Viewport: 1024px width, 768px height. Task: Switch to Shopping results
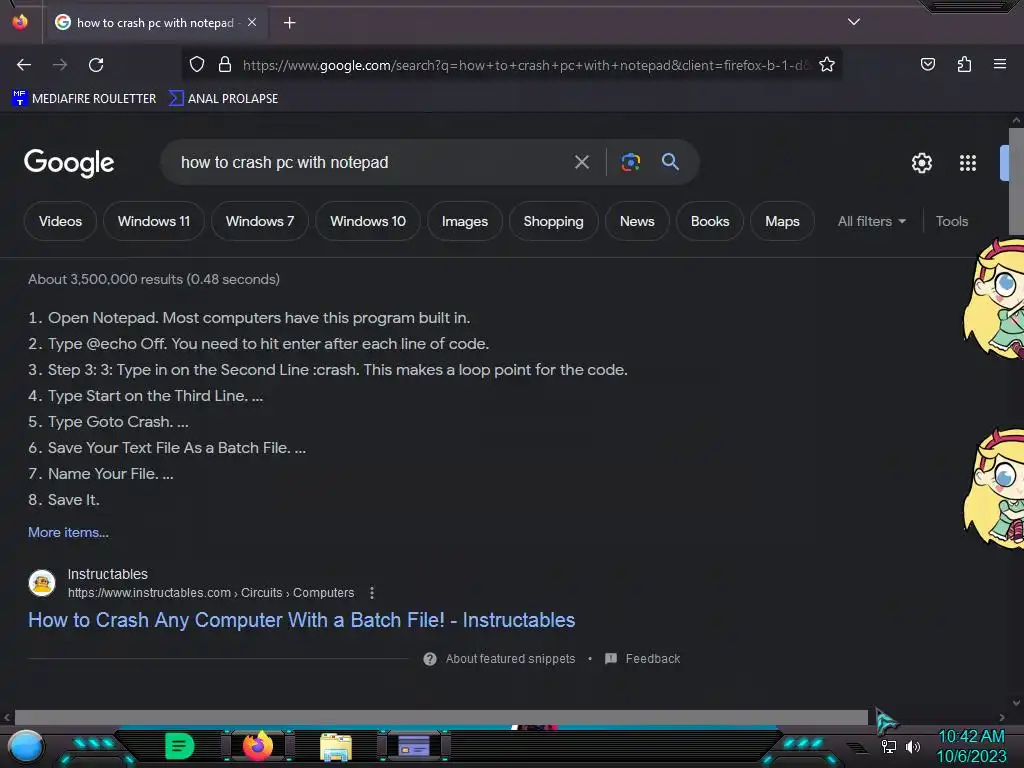[553, 221]
